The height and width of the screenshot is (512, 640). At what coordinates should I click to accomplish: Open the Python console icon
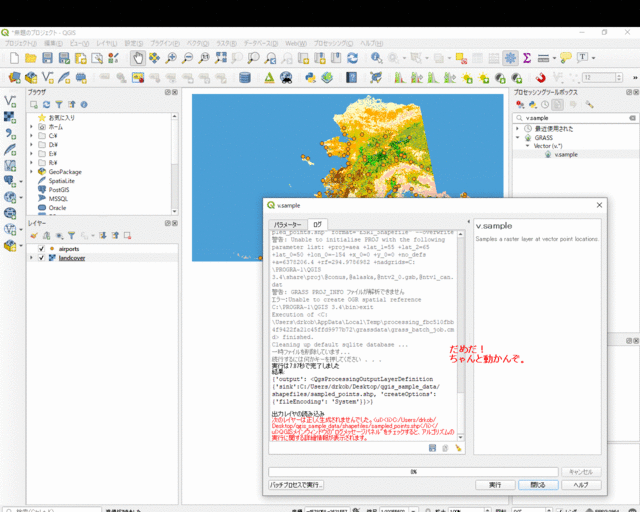(310, 78)
